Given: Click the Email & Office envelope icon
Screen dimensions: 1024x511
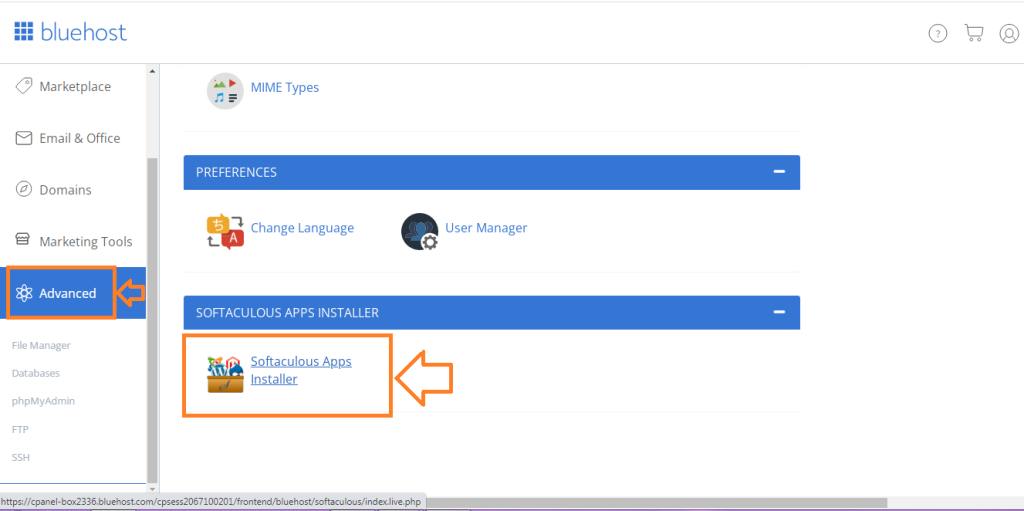Looking at the screenshot, I should [x=24, y=138].
